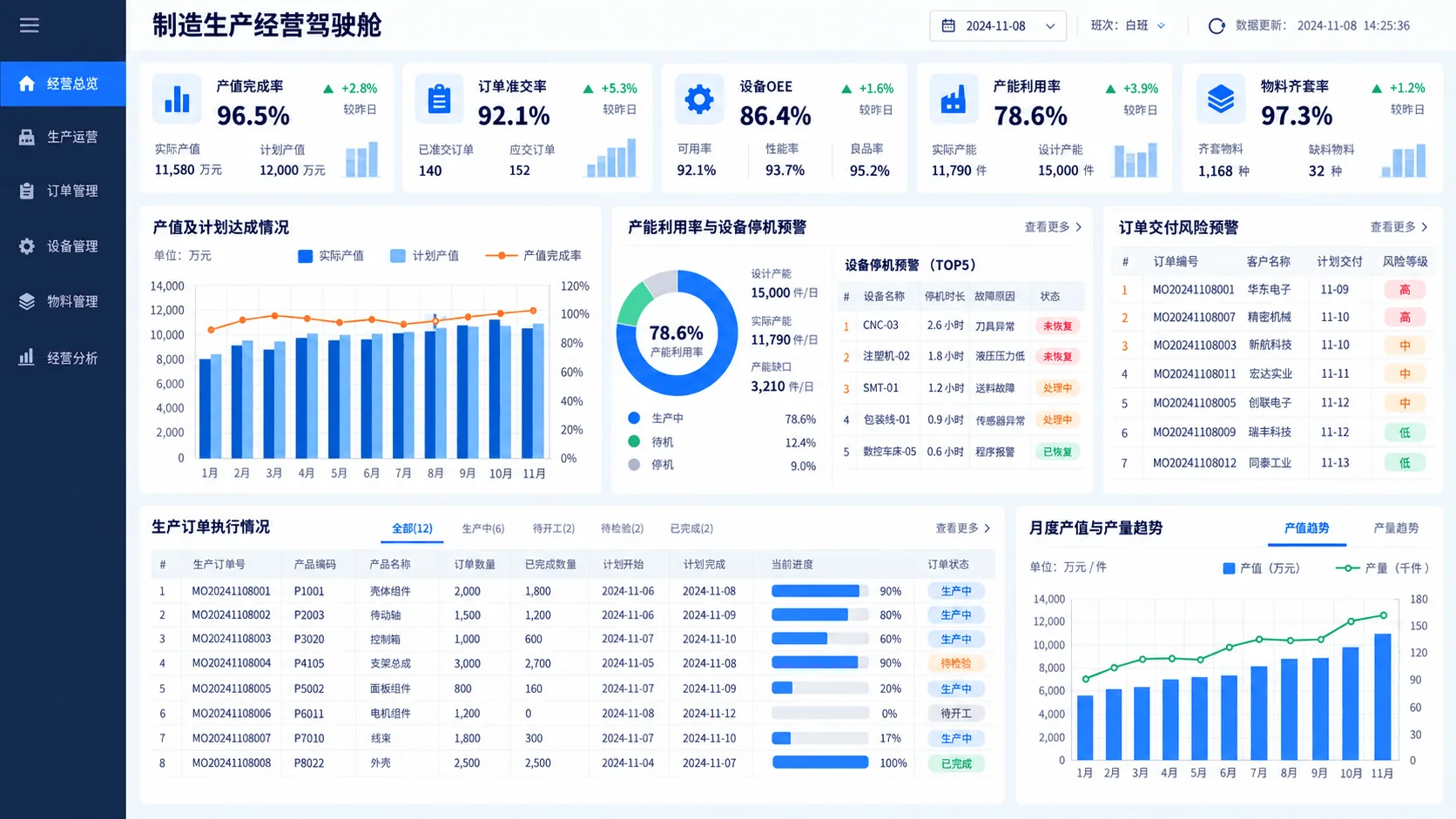1456x819 pixels.
Task: Switch to 生产中(6) tab
Action: pyautogui.click(x=483, y=528)
